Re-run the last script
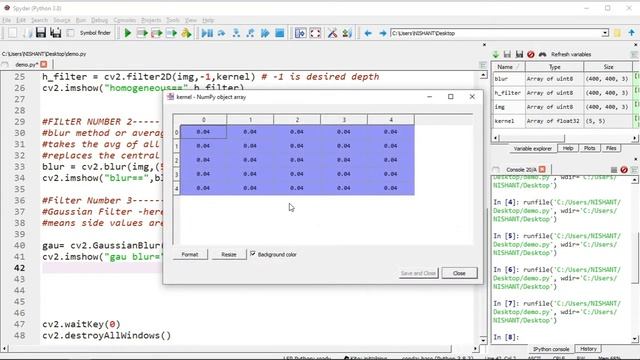This screenshot has height=360, width=640. pos(186,33)
